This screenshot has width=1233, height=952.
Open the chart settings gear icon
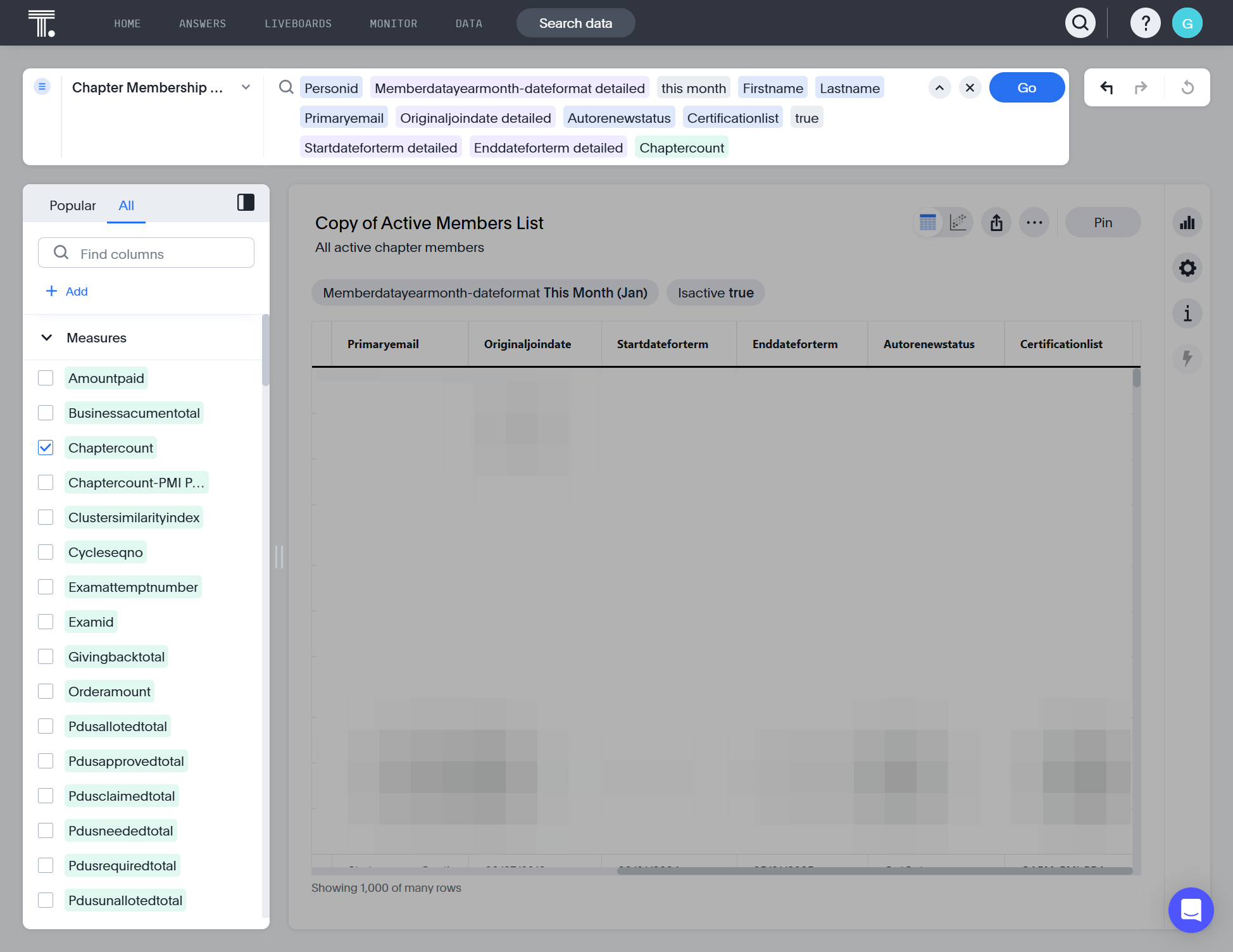pos(1187,268)
